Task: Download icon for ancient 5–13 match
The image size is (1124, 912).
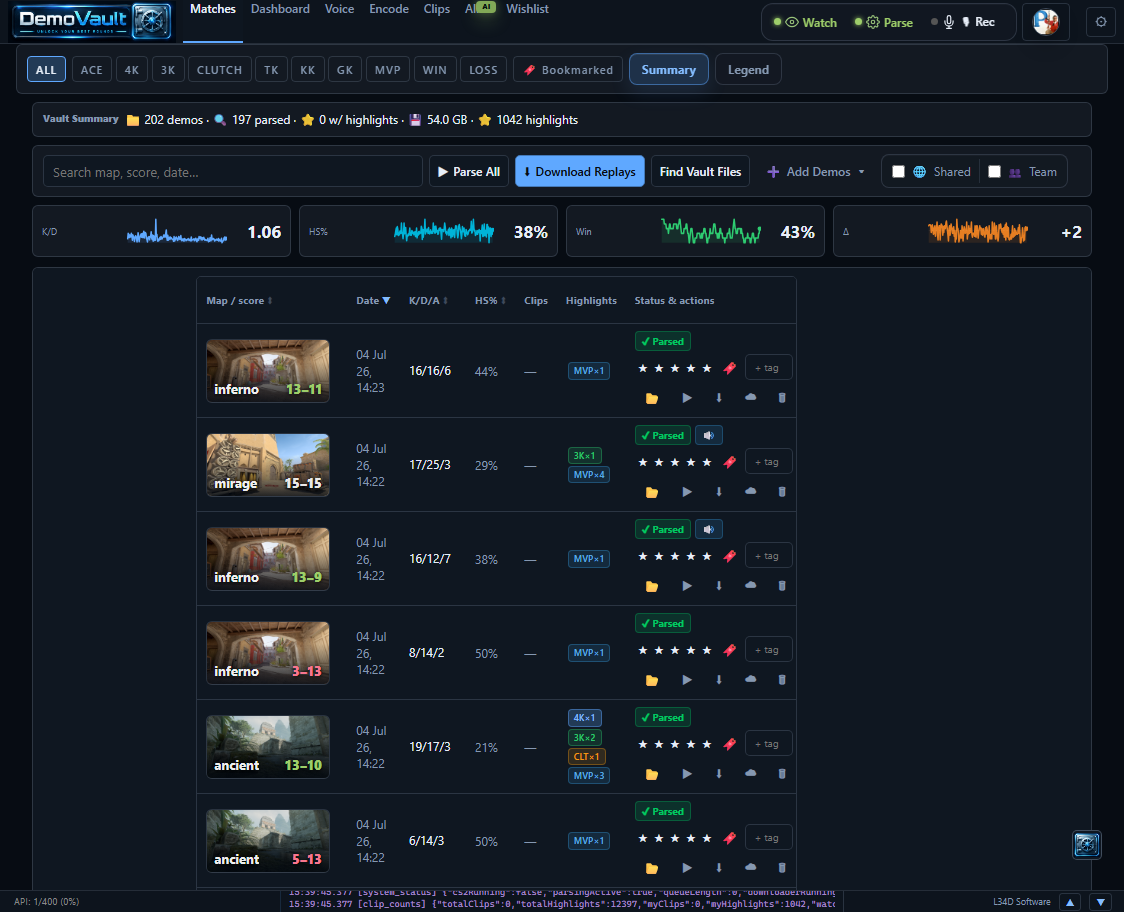Action: (719, 868)
